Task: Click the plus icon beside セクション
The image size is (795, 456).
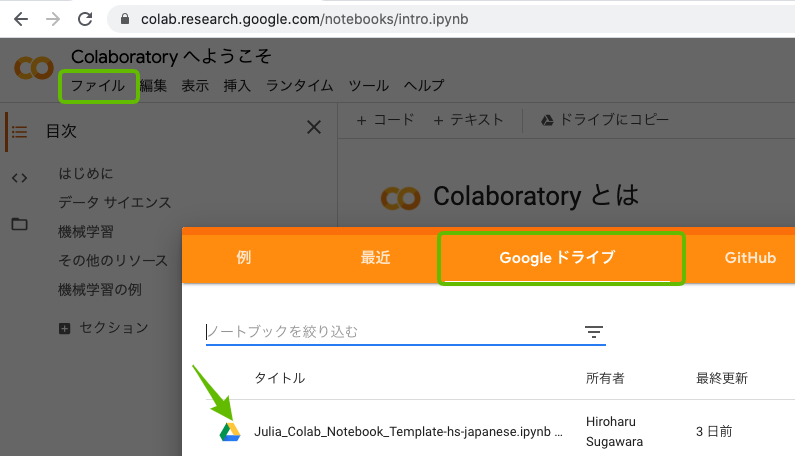Action: 64,329
